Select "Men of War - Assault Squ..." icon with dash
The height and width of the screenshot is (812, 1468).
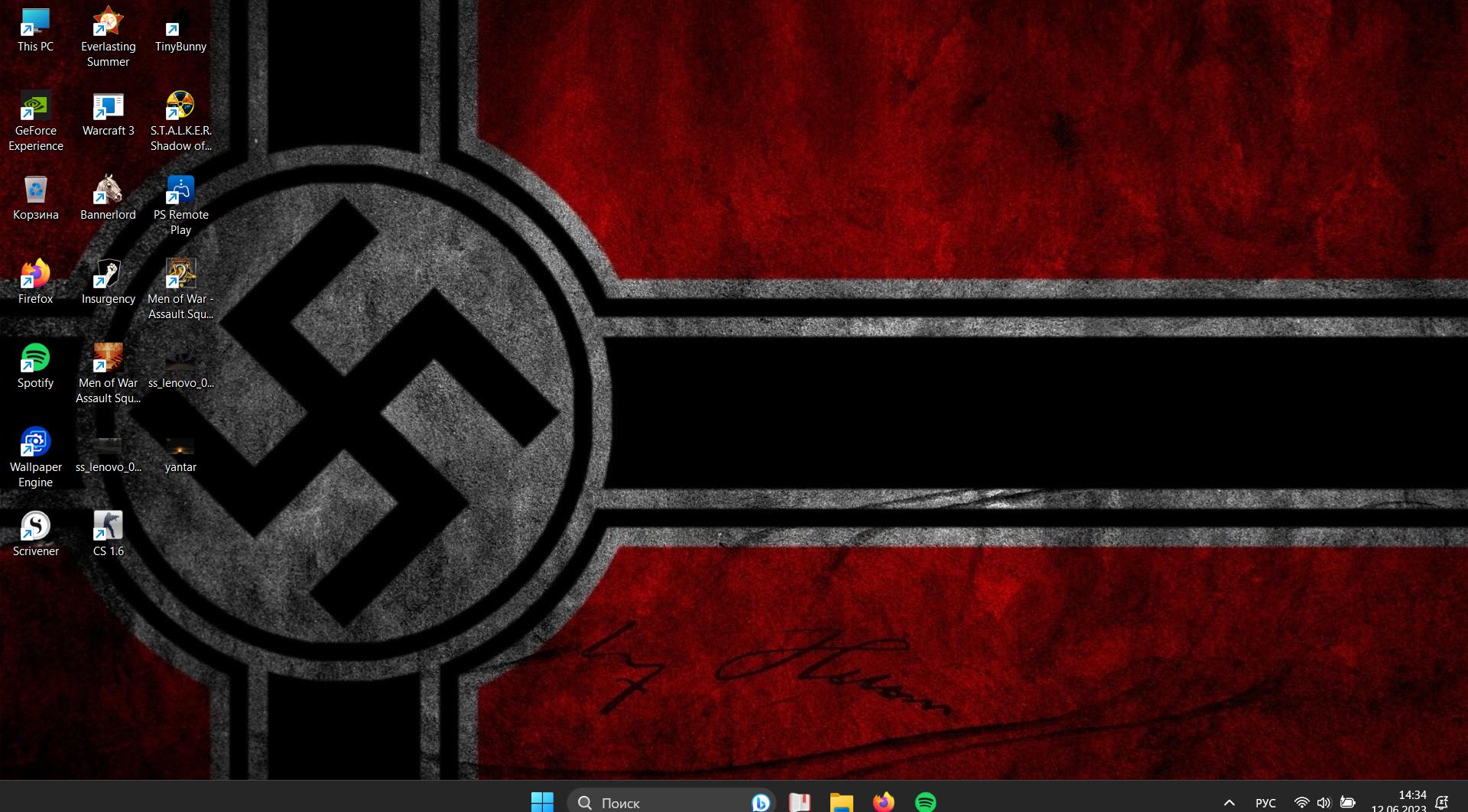pyautogui.click(x=180, y=290)
